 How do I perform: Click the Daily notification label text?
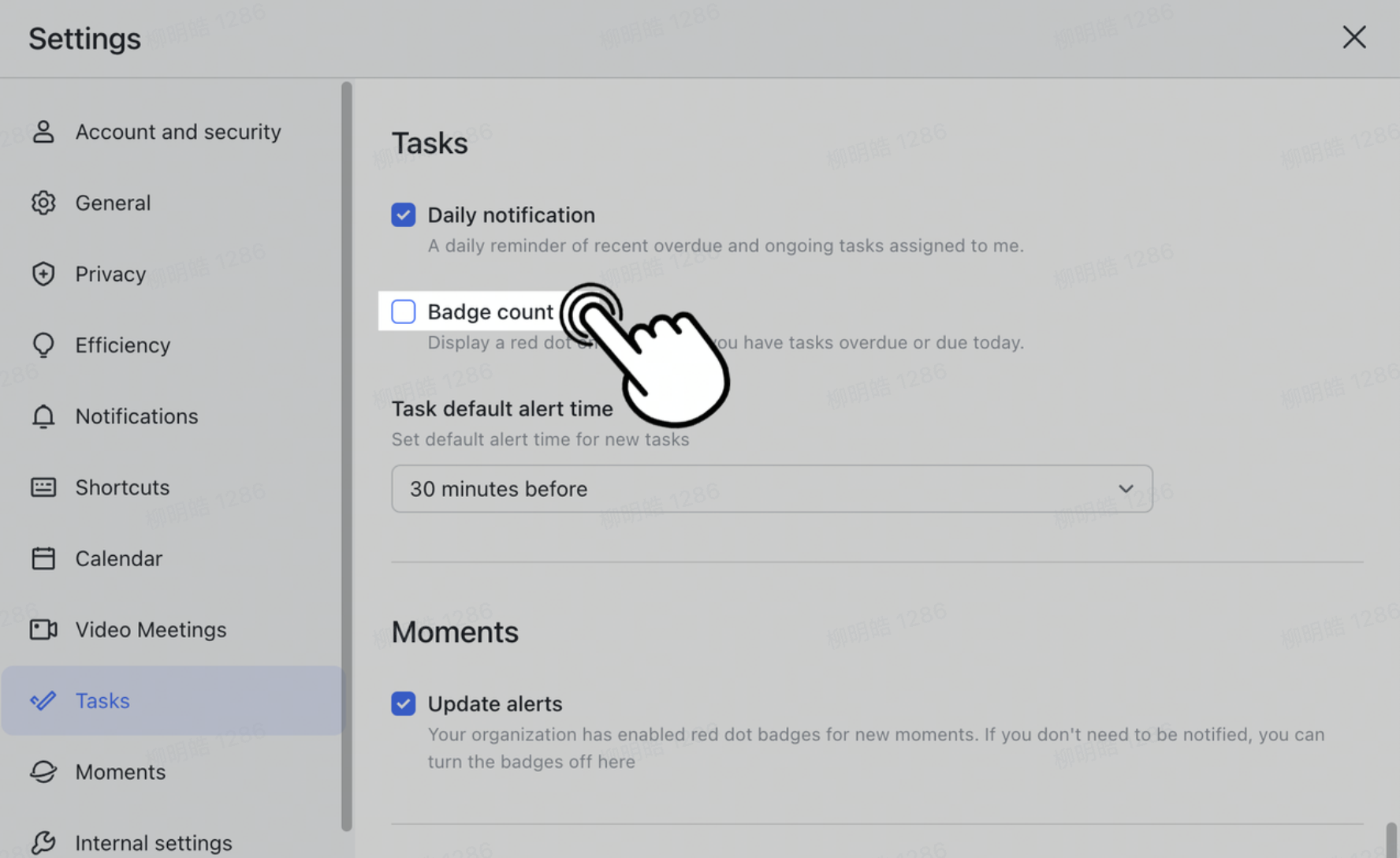511,214
